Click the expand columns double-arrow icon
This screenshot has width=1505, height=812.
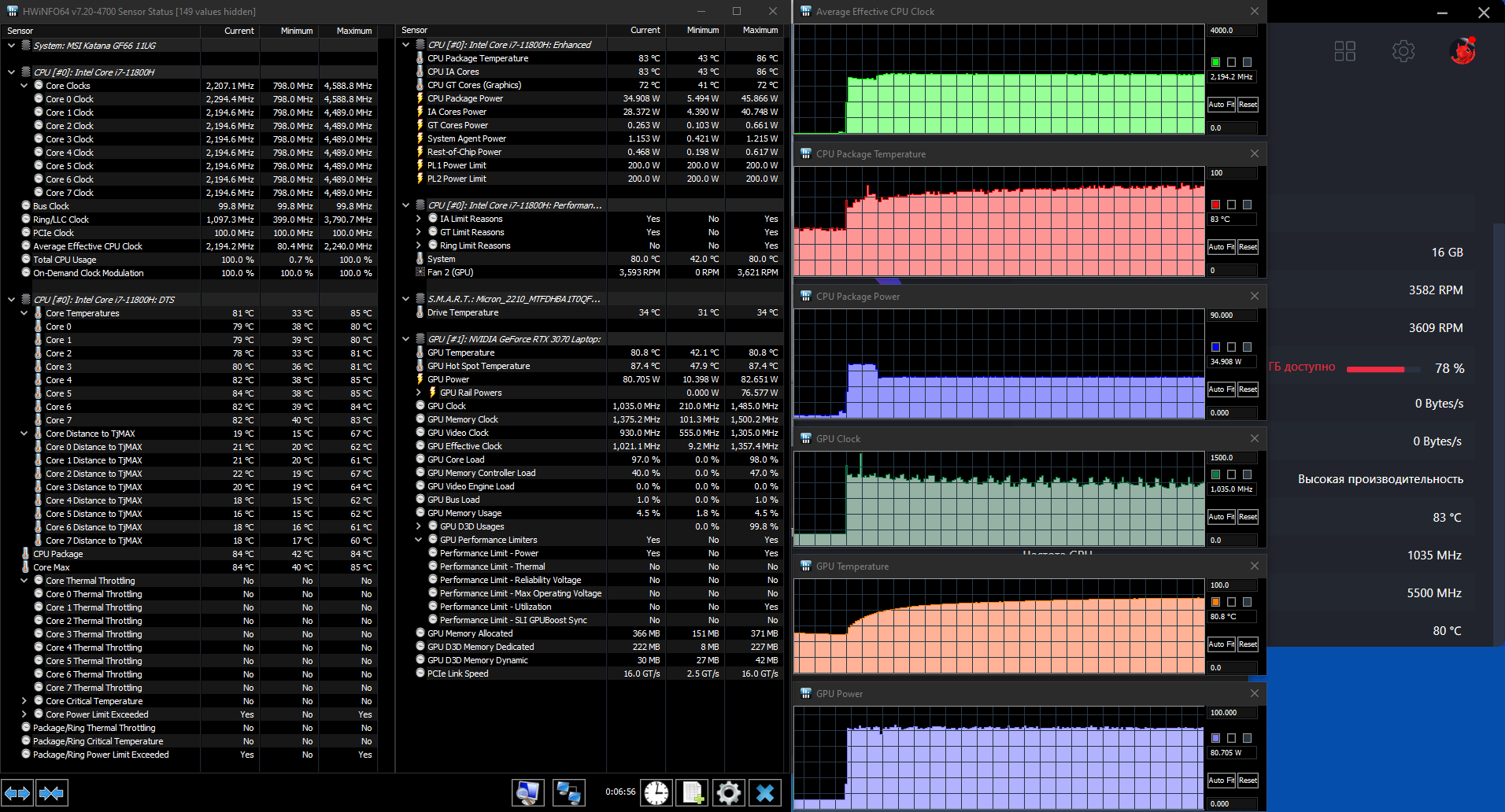(17, 793)
